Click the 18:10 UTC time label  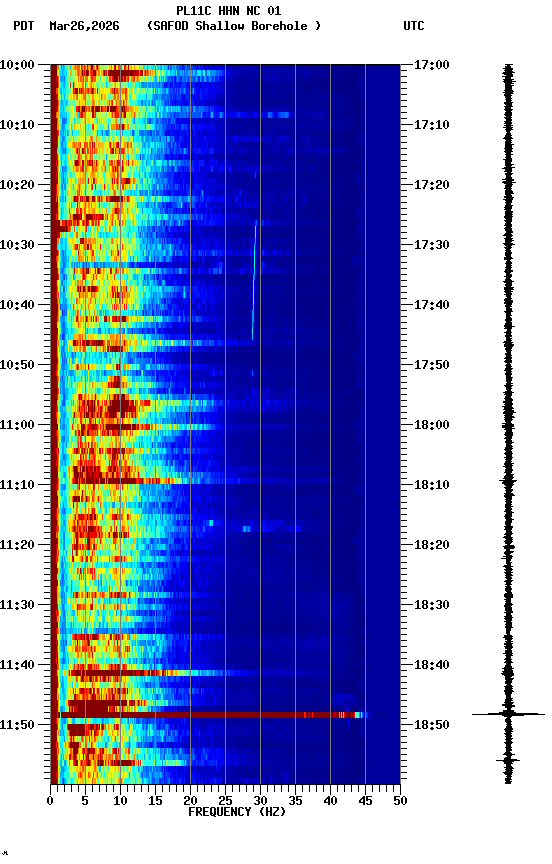coord(432,485)
